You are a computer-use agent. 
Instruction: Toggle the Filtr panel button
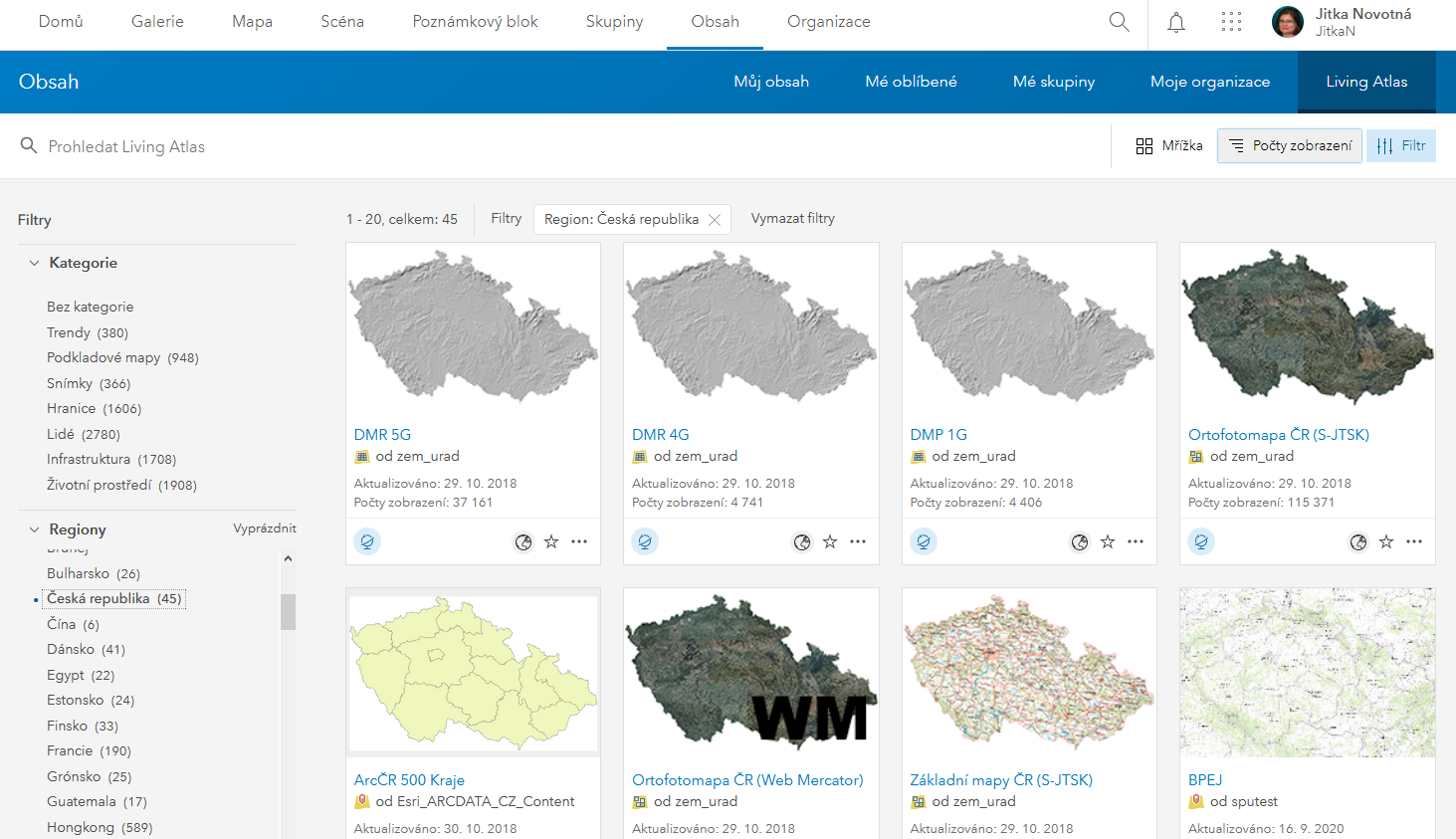1401,146
